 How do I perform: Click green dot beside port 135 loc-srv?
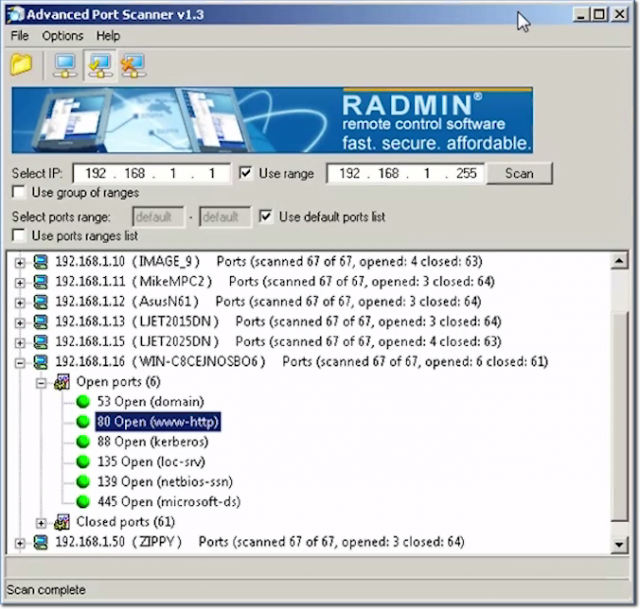pos(83,462)
